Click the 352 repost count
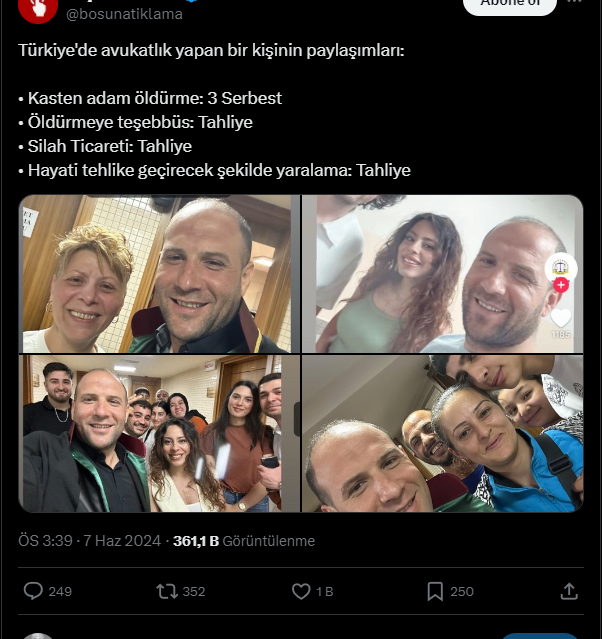The height and width of the screenshot is (639, 602). [194, 591]
